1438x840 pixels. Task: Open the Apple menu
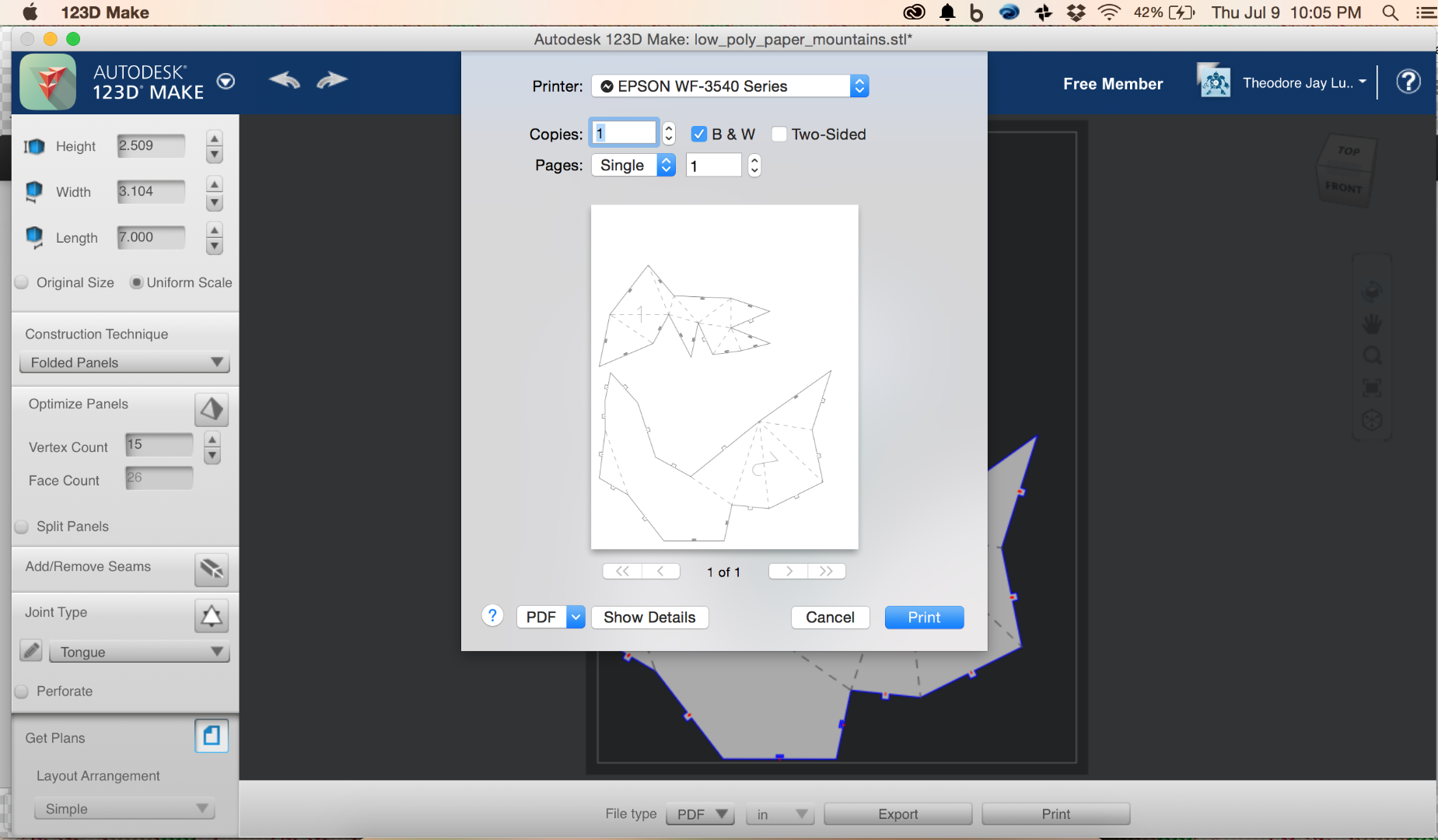(x=28, y=12)
